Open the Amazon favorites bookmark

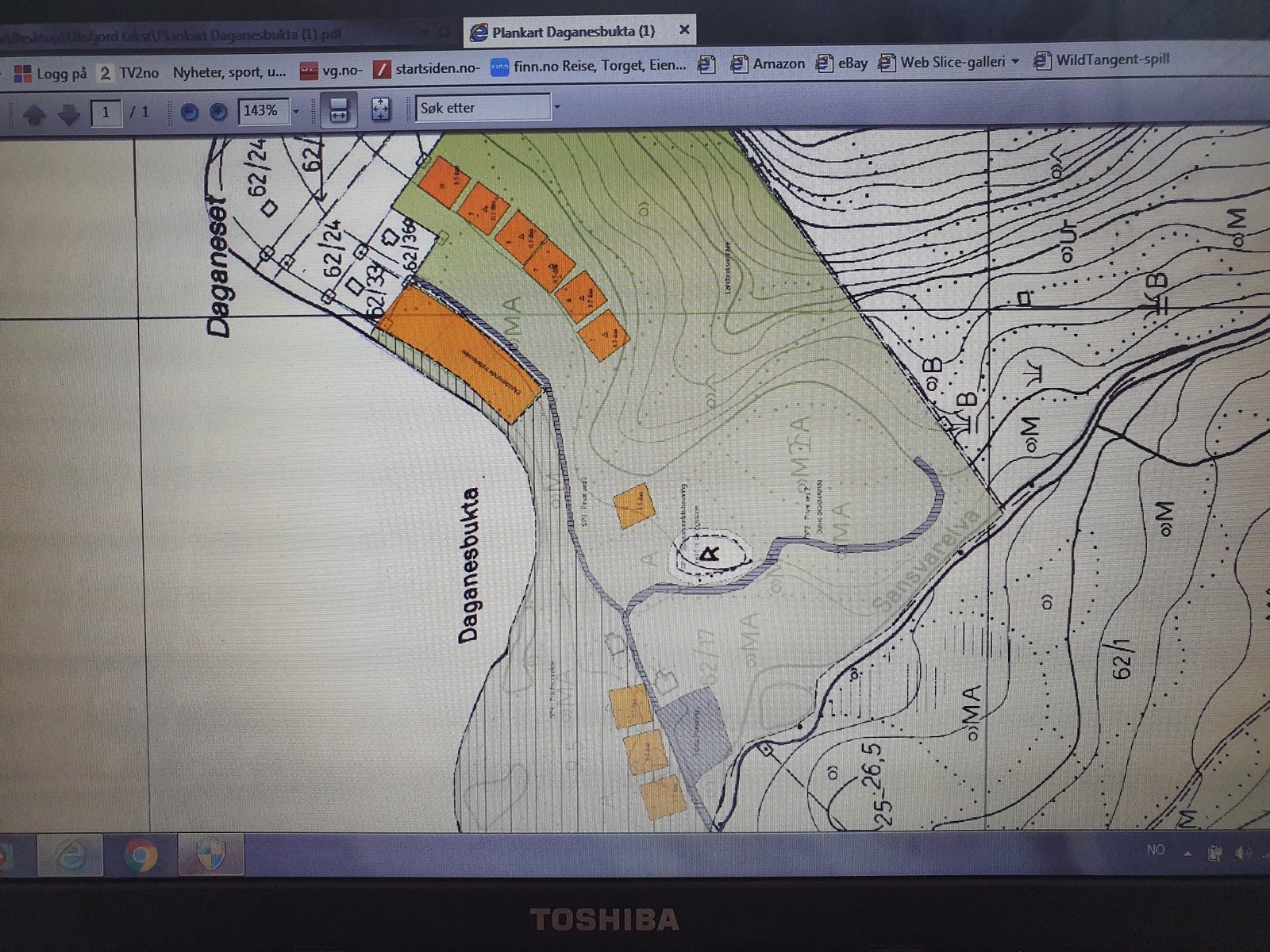click(x=768, y=63)
